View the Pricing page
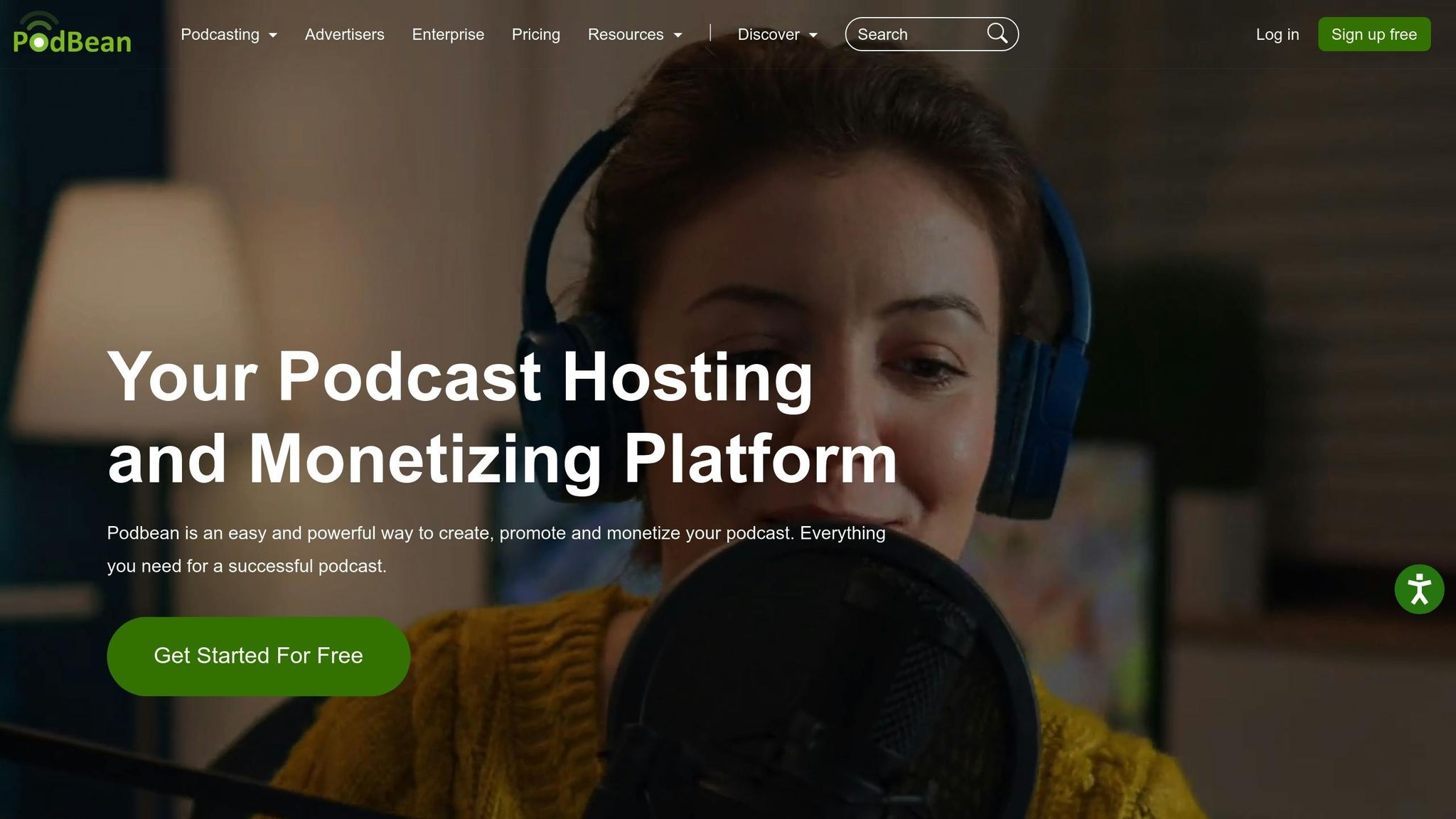Viewport: 1456px width, 819px height. (536, 34)
